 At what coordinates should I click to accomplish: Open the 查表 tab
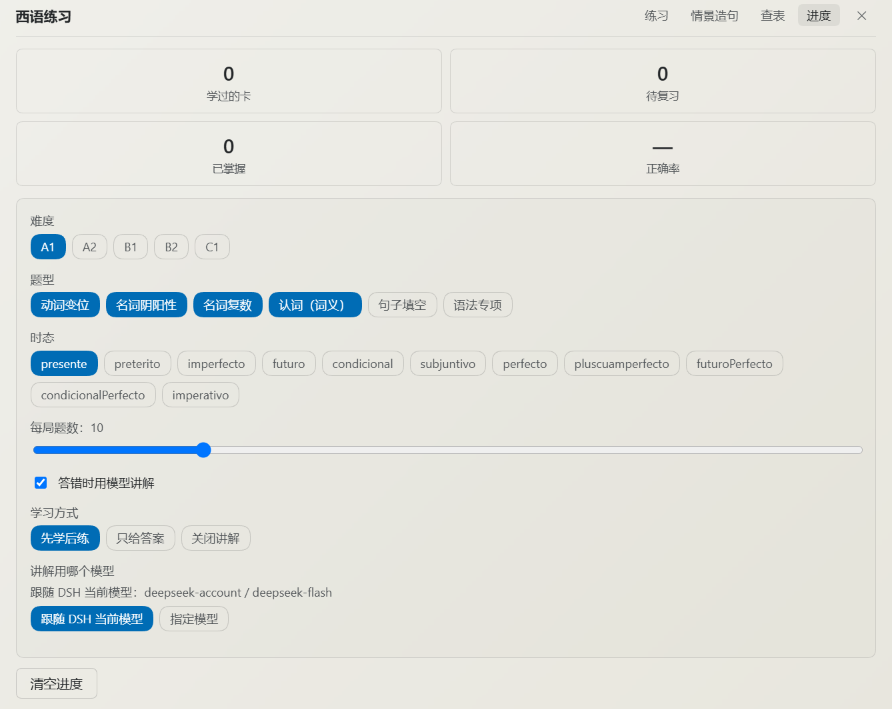coord(773,16)
